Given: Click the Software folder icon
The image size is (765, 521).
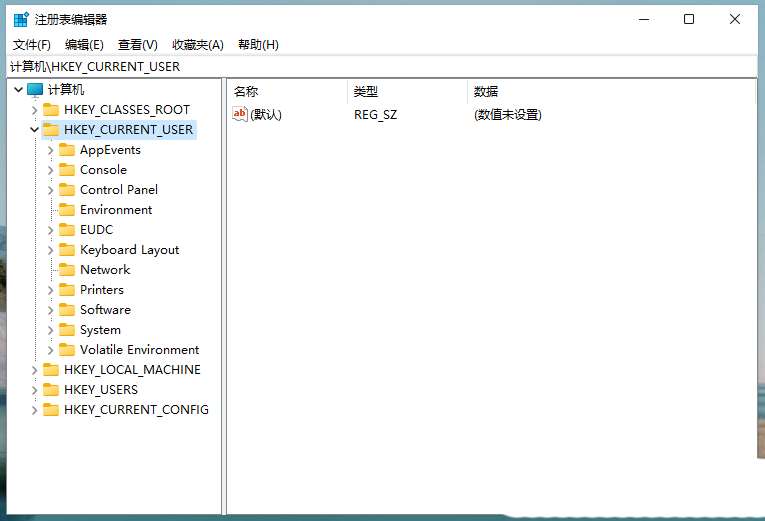Looking at the screenshot, I should (67, 310).
